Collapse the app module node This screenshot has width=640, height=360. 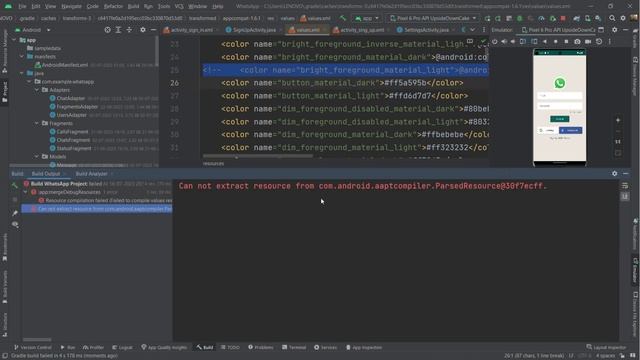(15, 40)
